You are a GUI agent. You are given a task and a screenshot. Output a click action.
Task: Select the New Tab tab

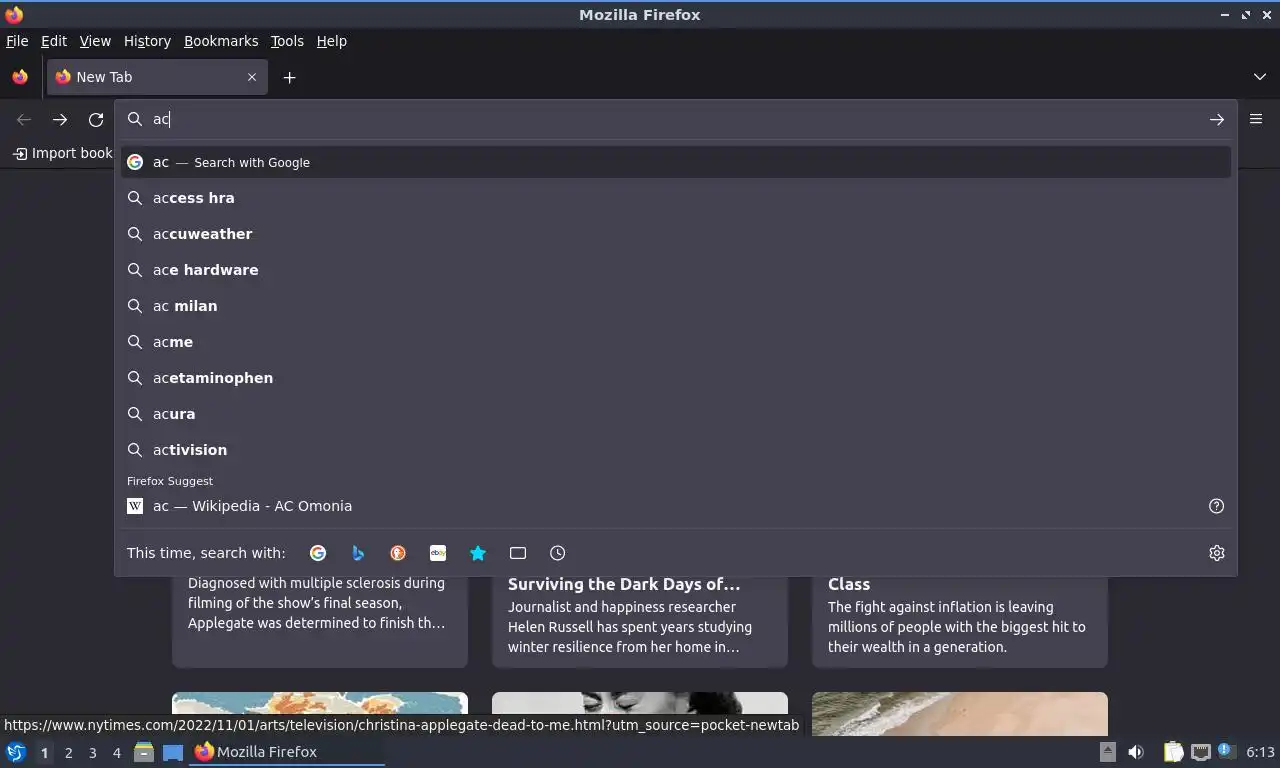coord(157,77)
